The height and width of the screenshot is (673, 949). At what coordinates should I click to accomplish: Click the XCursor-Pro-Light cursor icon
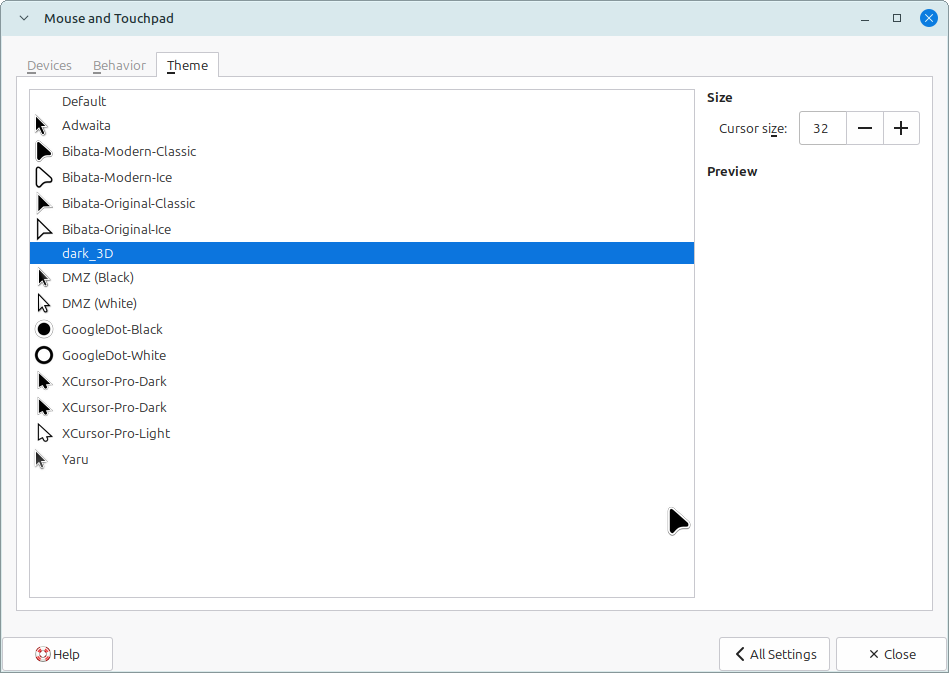coord(44,433)
